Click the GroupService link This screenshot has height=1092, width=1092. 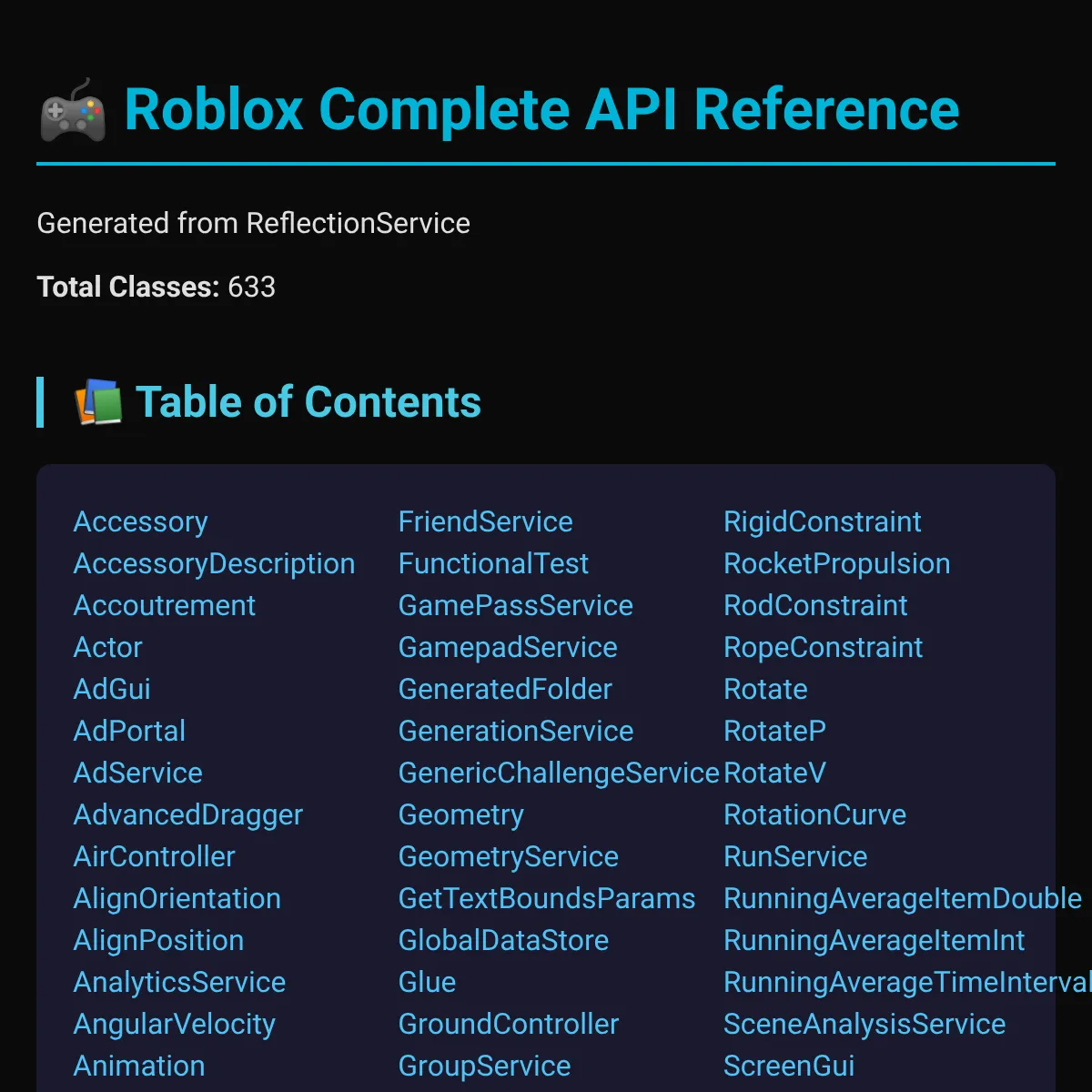484,1067
